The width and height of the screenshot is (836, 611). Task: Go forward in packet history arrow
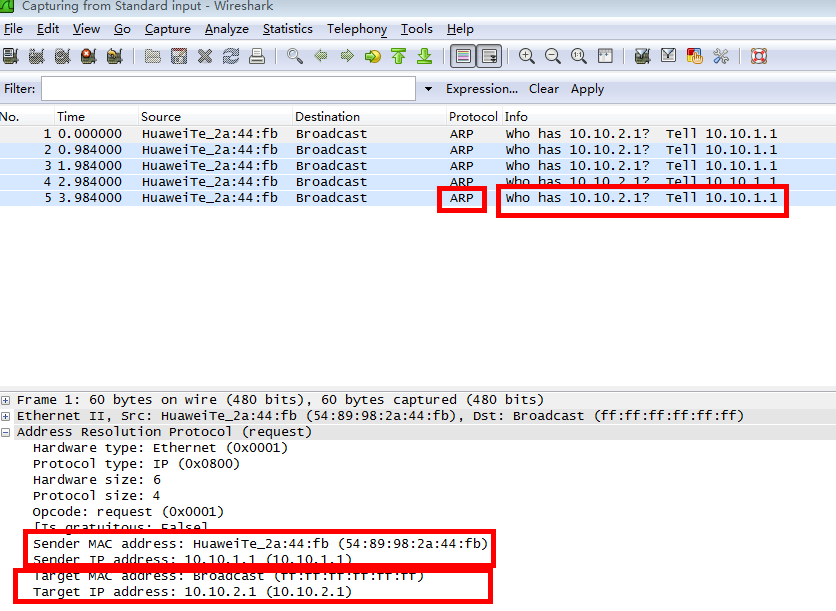point(347,56)
